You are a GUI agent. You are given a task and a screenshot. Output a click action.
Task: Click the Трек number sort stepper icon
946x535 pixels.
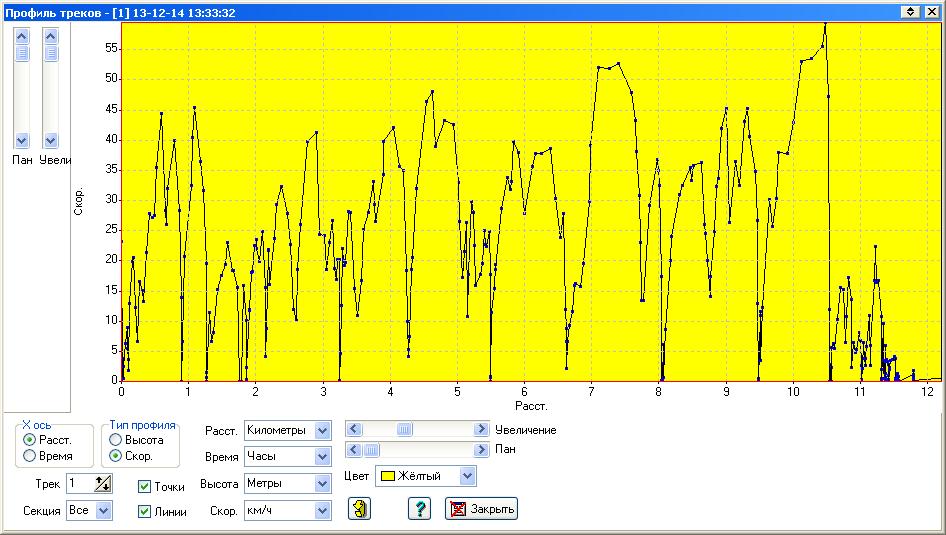click(x=103, y=484)
